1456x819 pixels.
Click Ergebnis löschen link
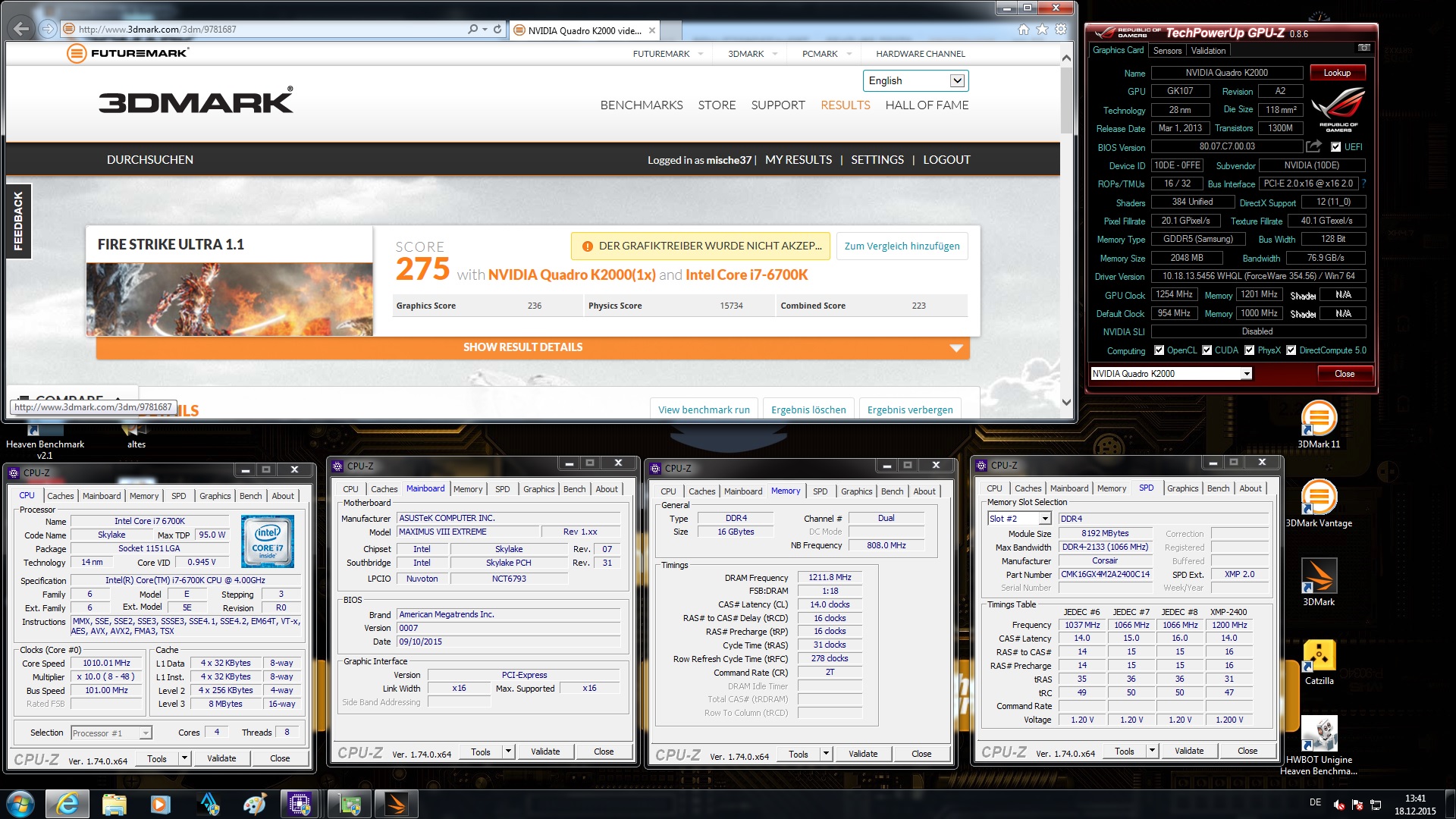(808, 409)
